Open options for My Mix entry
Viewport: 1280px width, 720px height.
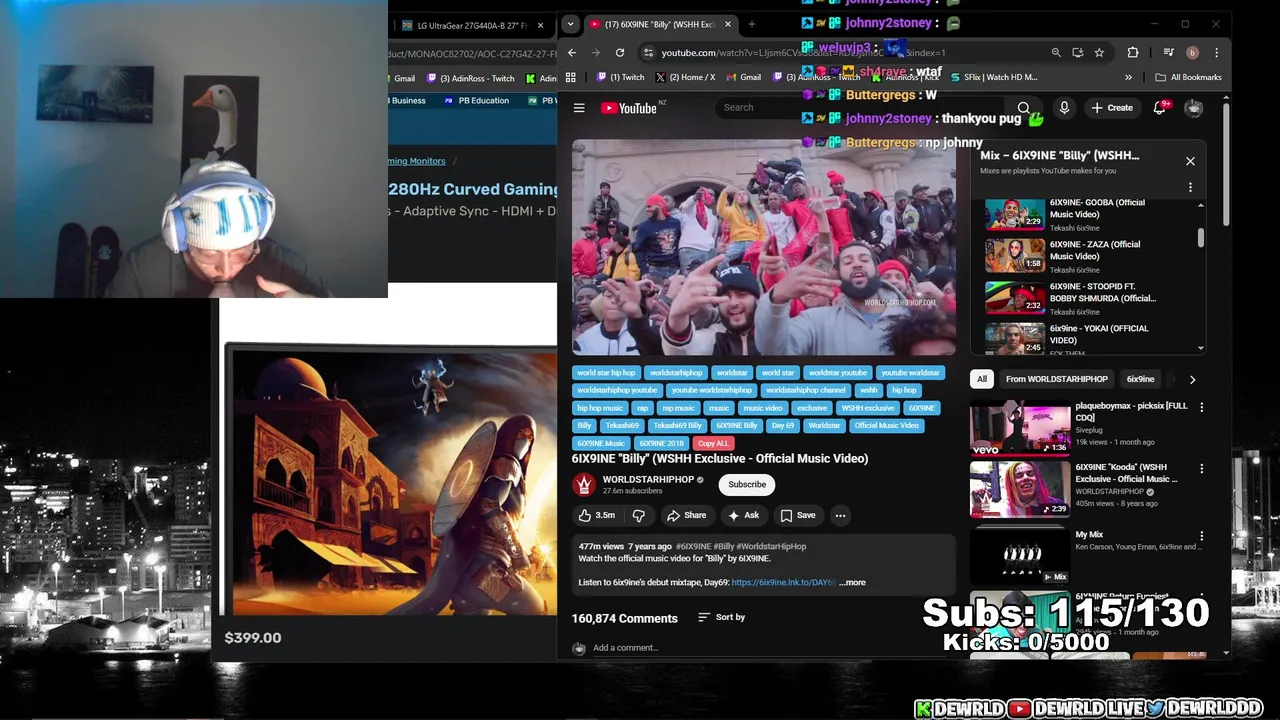tap(1201, 536)
